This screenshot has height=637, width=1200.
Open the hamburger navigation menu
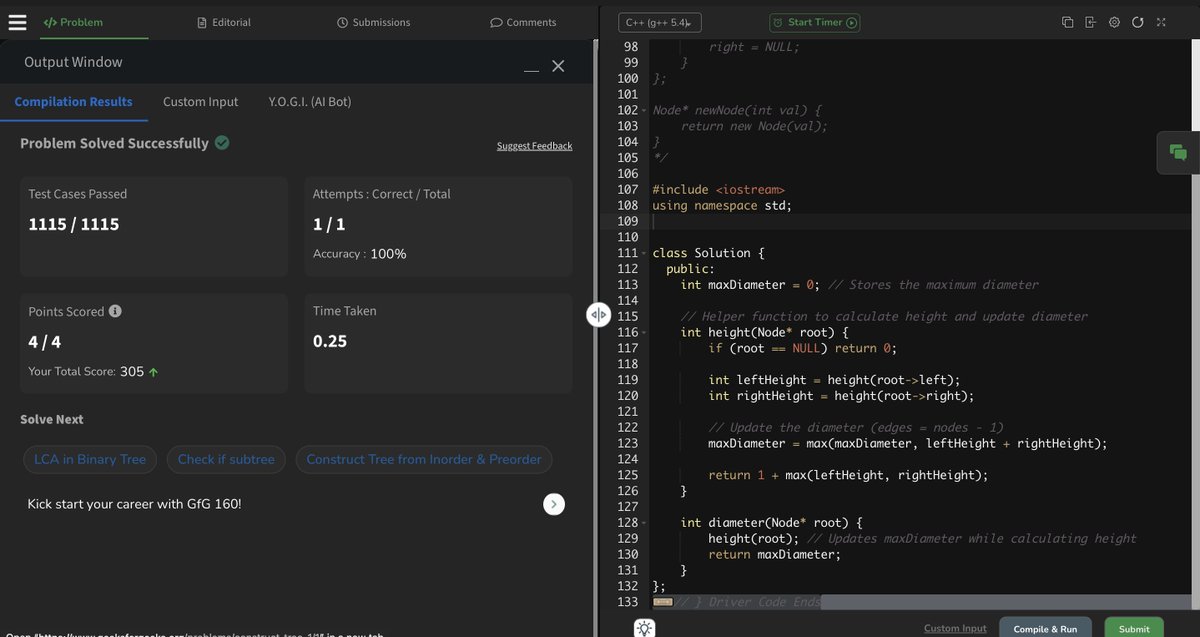(17, 21)
